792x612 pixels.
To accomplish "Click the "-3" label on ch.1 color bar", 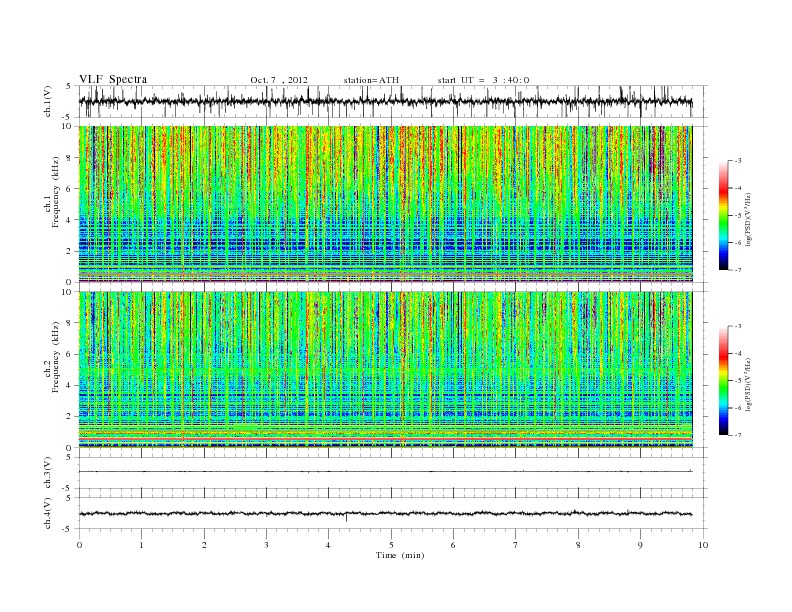I will [738, 161].
